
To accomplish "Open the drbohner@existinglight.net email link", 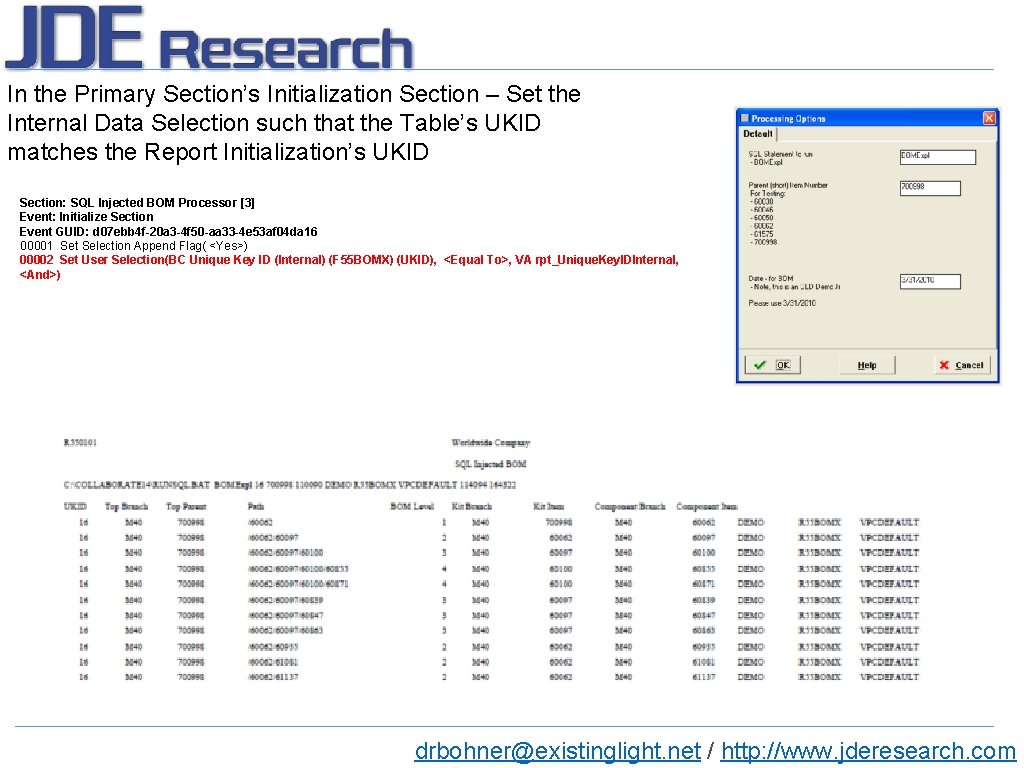I will 558,751.
